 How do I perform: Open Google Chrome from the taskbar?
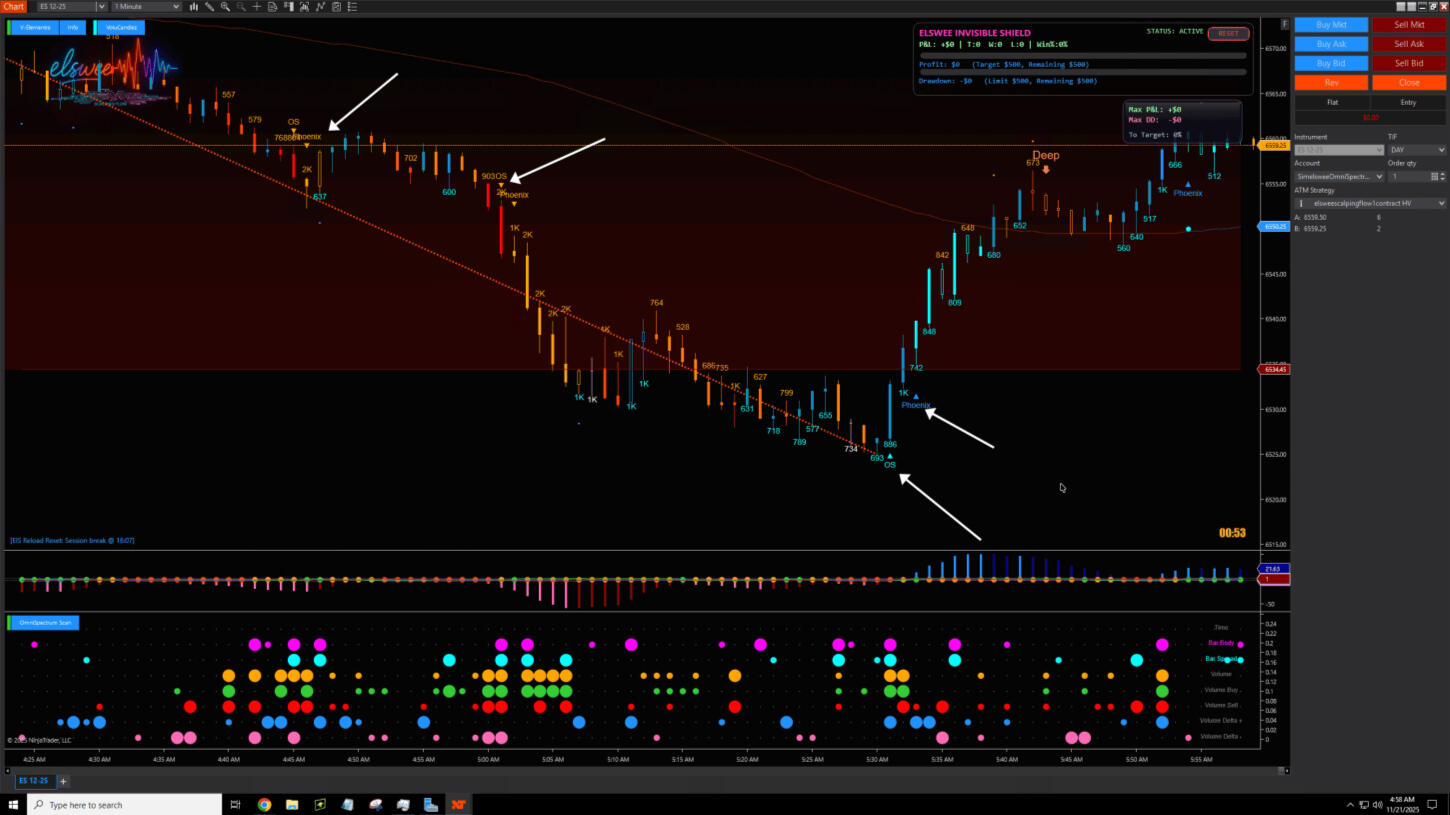click(264, 805)
